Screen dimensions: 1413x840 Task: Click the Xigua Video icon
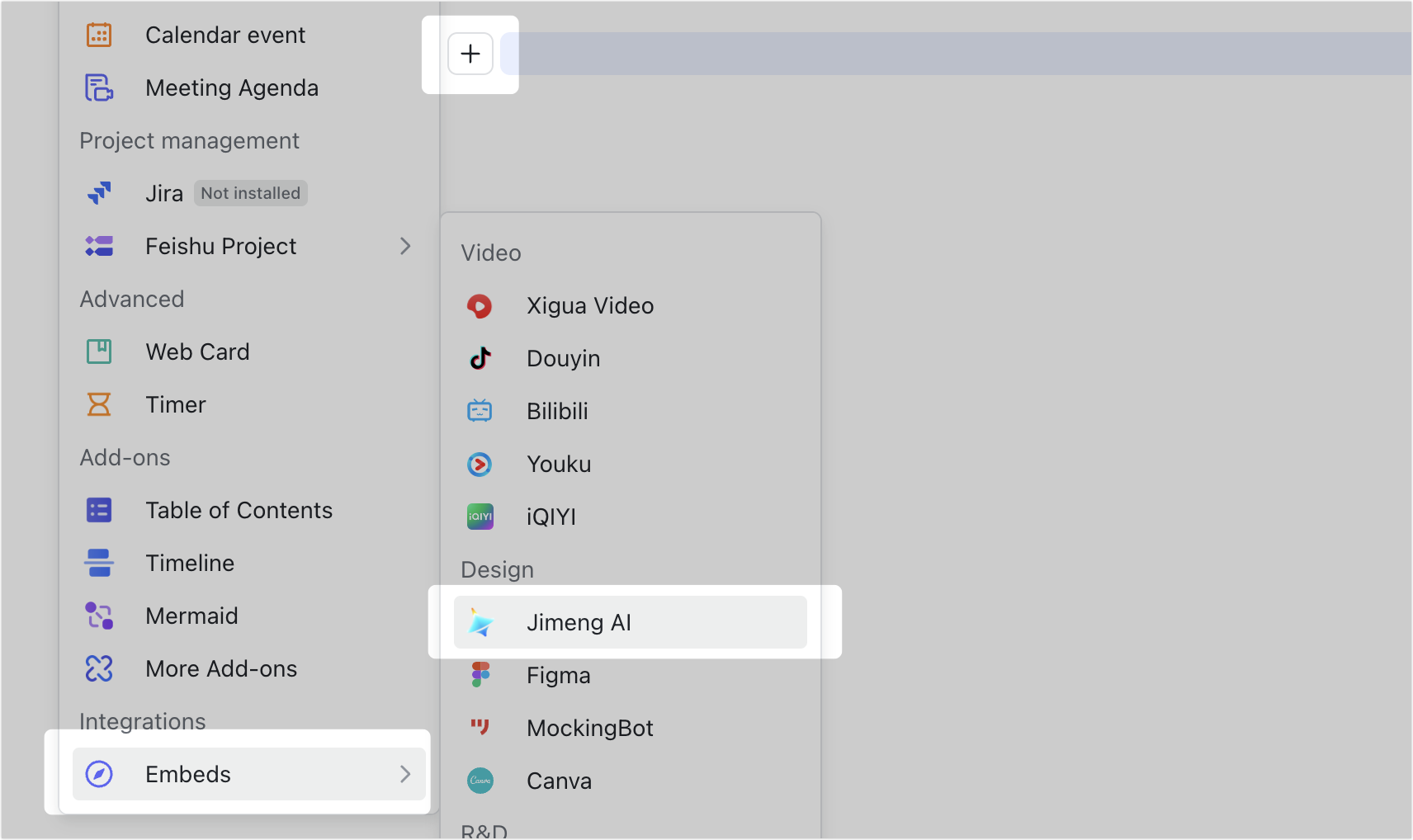coord(480,306)
